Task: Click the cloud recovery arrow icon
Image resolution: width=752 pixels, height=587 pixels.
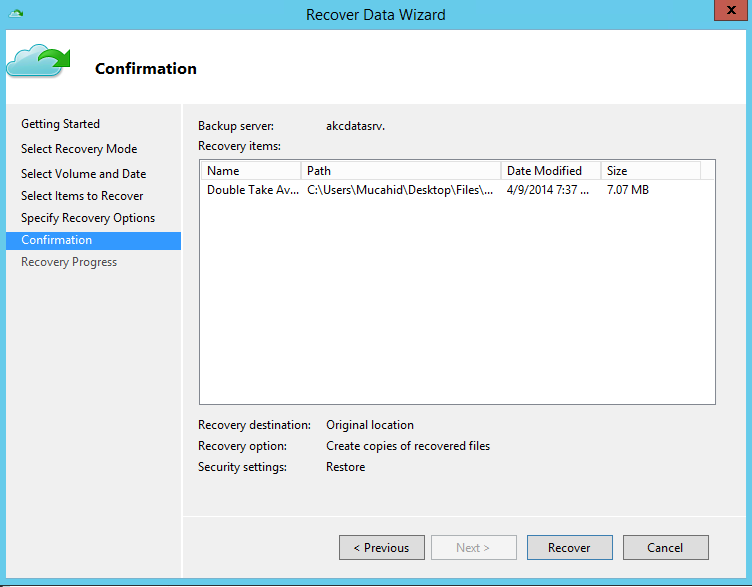Action: coord(38,60)
